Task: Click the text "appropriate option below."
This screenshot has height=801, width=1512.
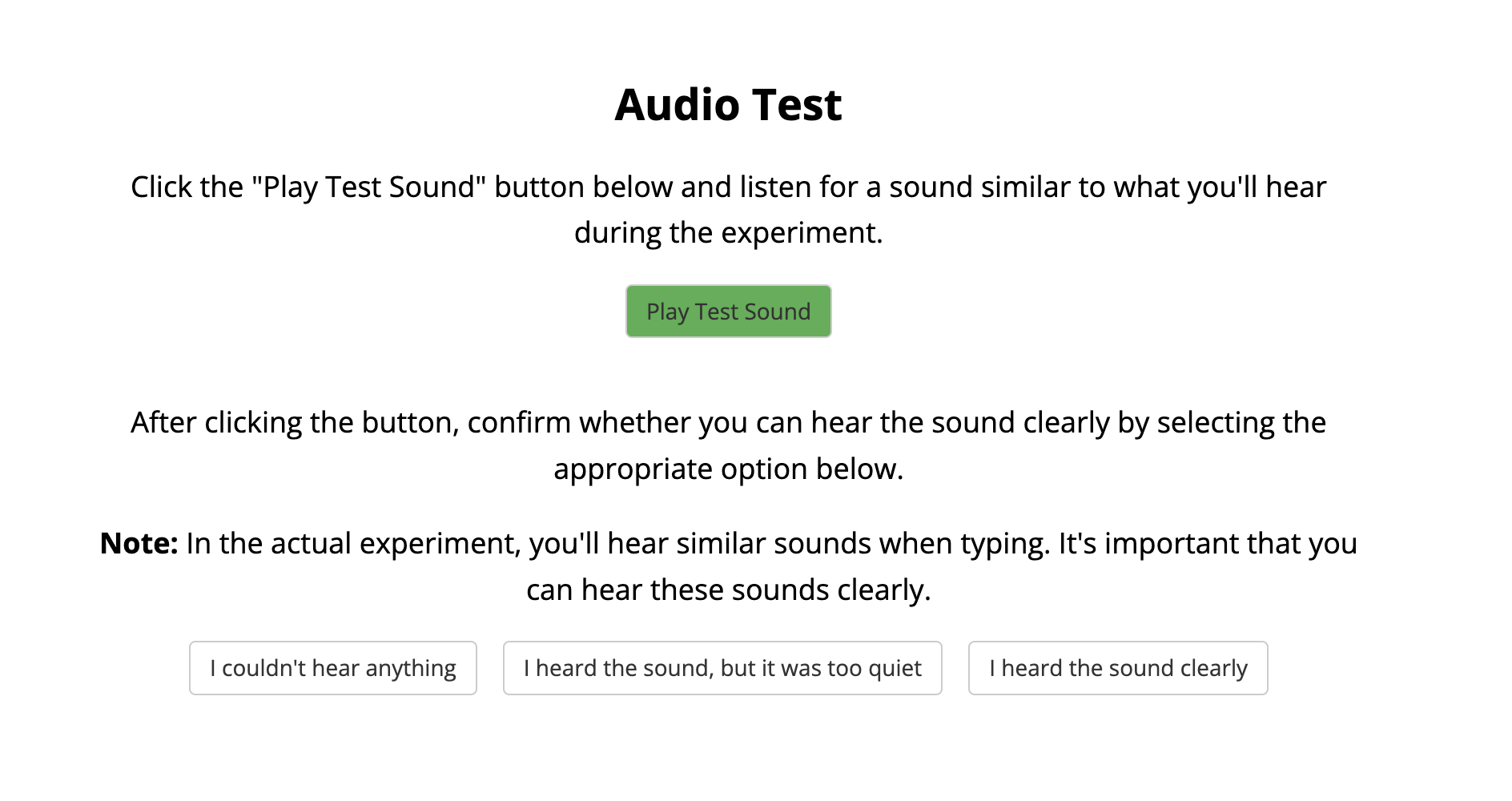Action: 728,469
